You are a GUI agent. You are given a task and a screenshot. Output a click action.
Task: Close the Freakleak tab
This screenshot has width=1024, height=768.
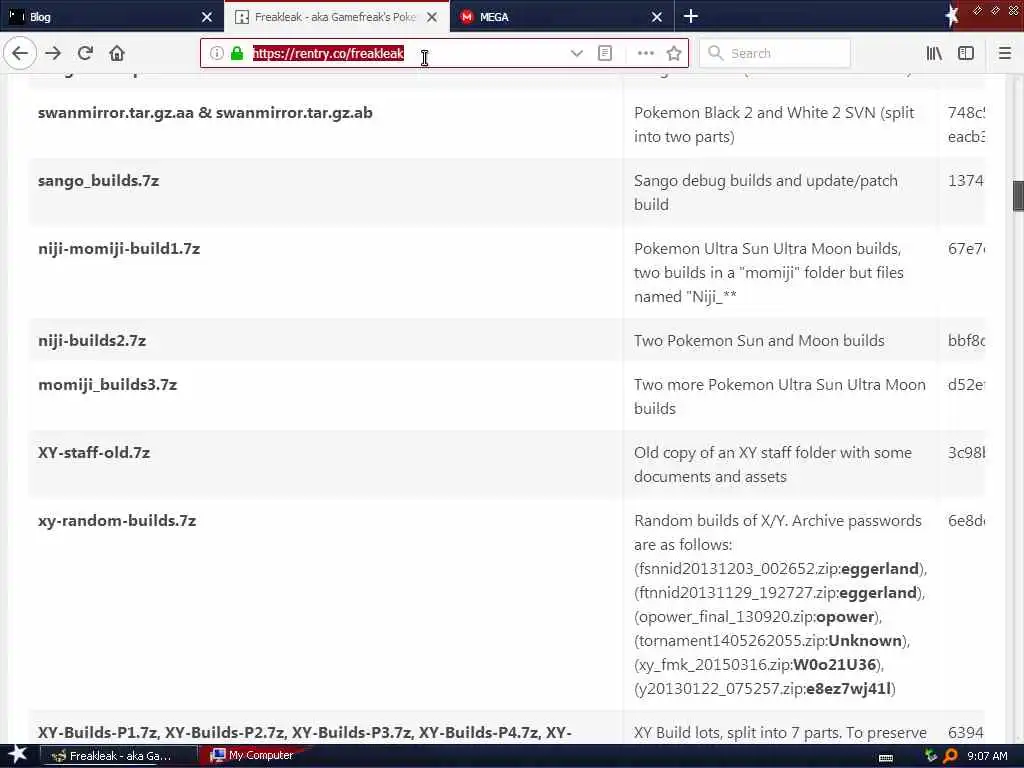coord(432,17)
